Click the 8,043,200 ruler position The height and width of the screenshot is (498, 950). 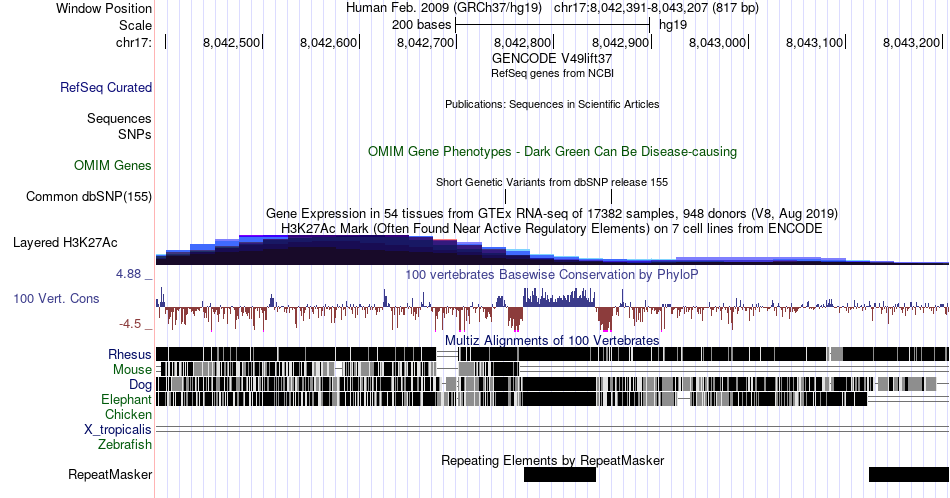click(x=911, y=42)
